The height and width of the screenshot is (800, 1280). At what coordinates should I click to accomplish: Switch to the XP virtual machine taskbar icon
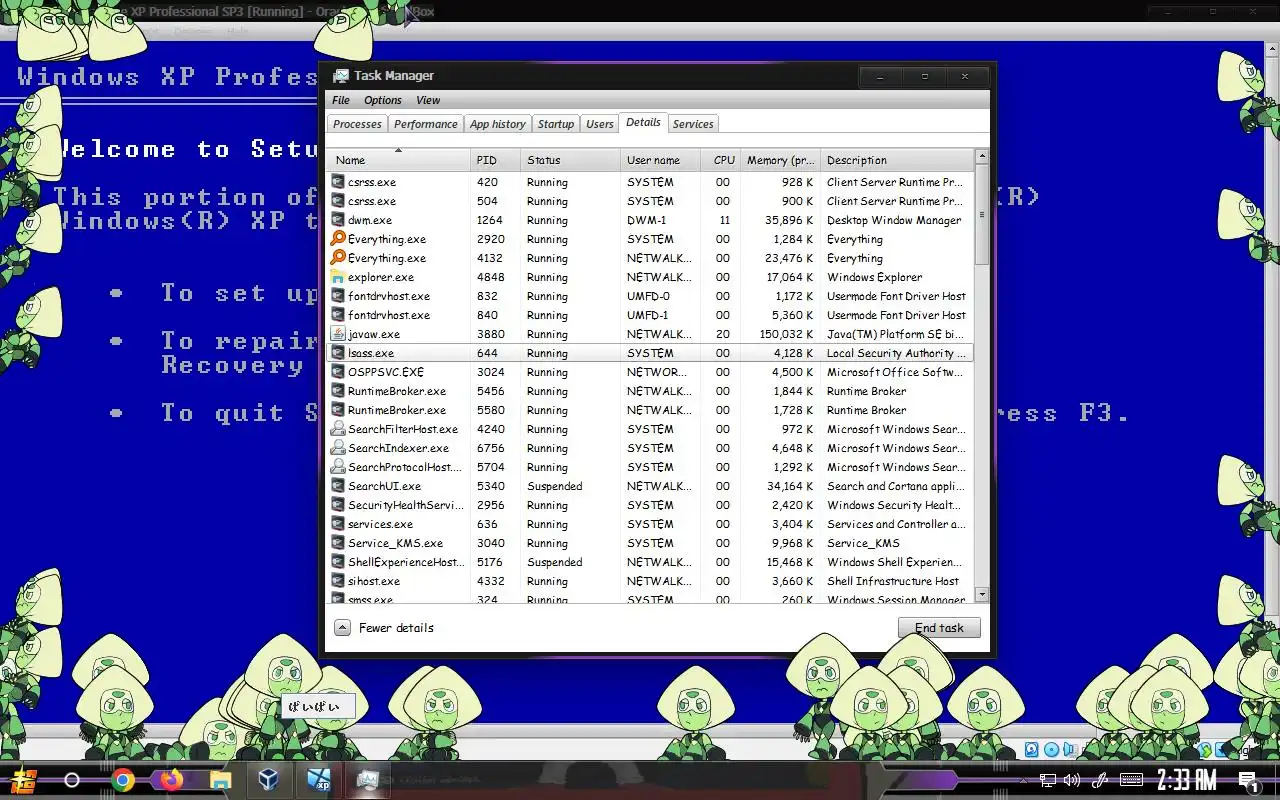click(318, 780)
